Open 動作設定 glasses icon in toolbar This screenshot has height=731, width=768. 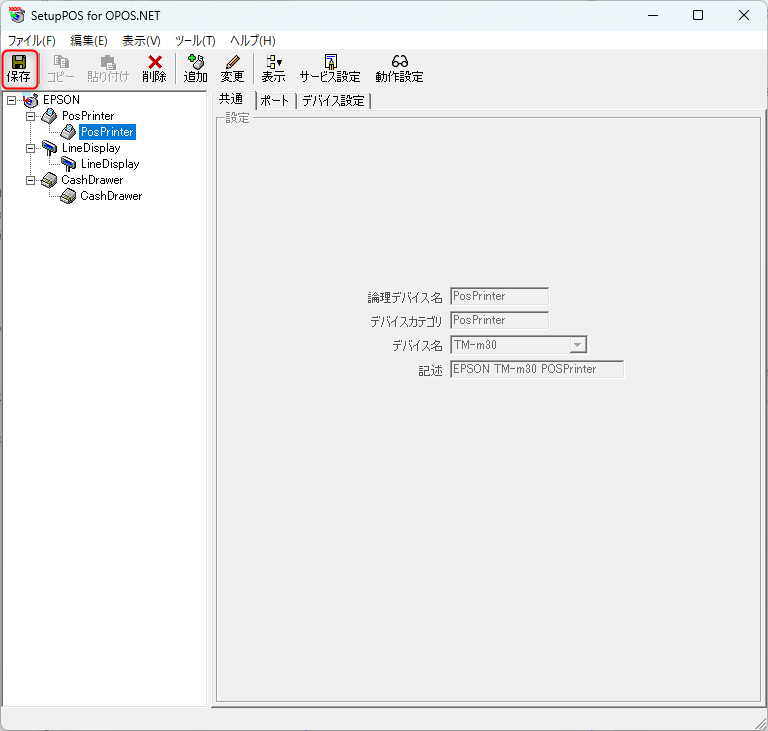[x=399, y=68]
